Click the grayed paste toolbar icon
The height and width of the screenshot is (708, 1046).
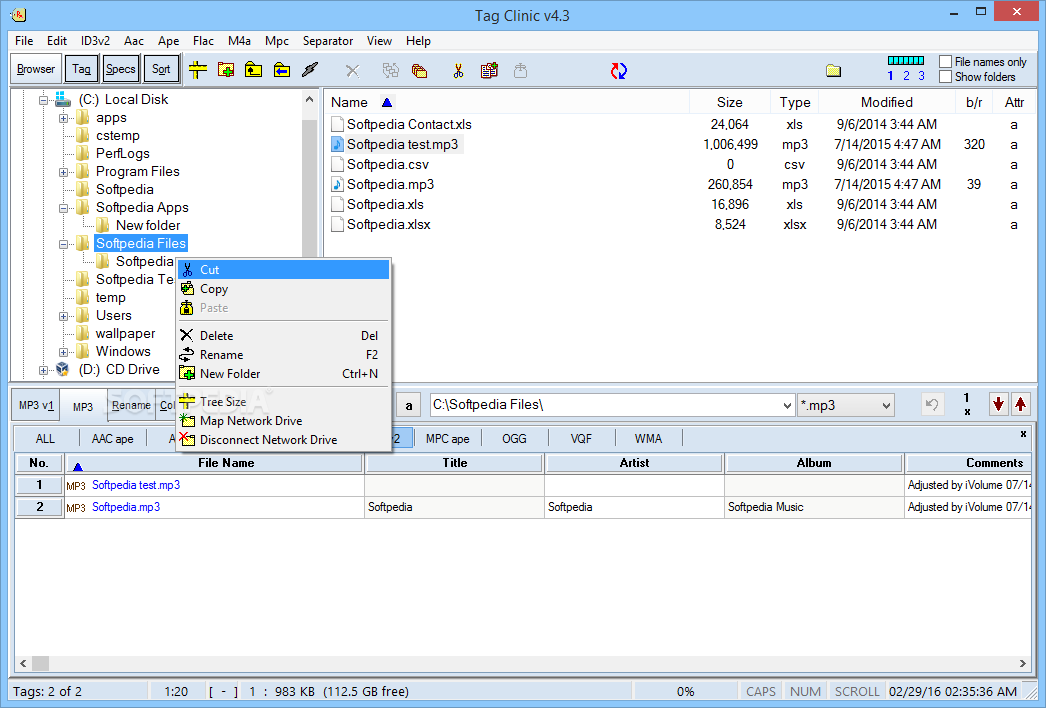pyautogui.click(x=520, y=70)
